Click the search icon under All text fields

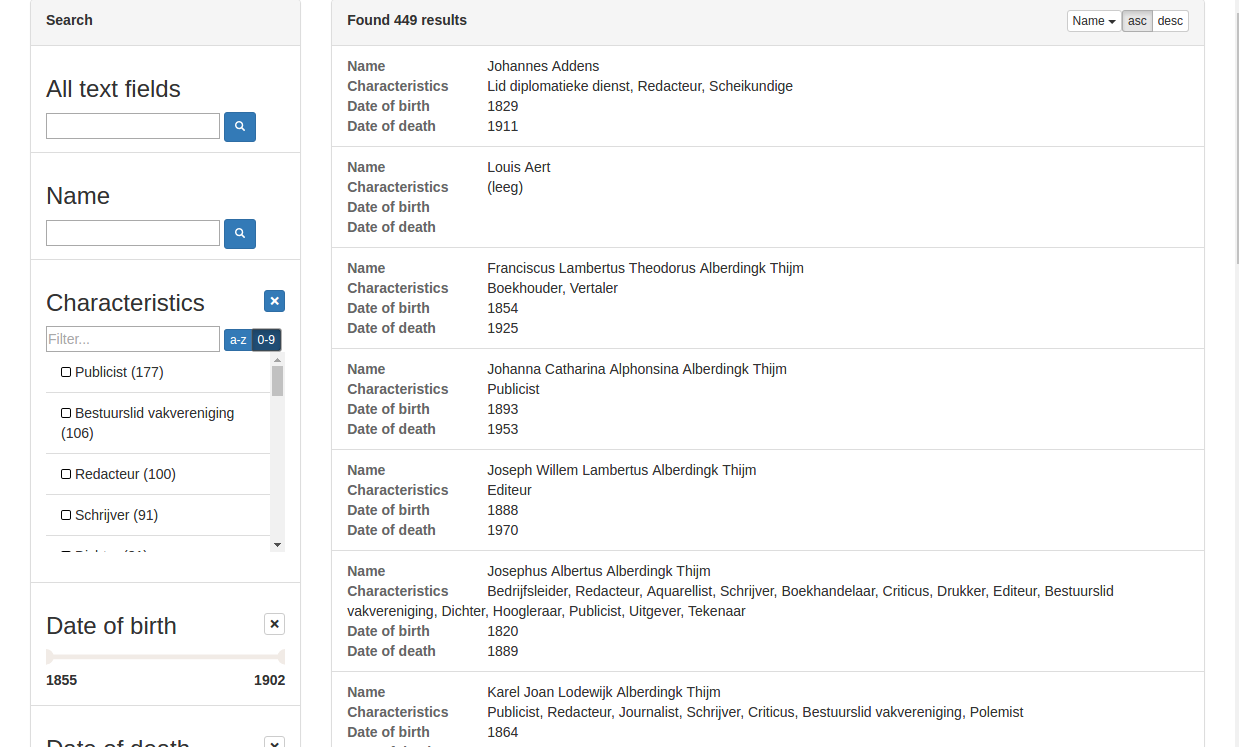click(x=240, y=127)
